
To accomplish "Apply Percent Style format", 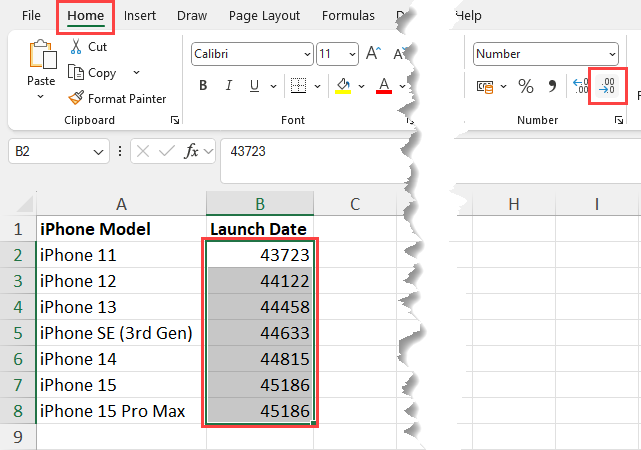I will point(526,86).
